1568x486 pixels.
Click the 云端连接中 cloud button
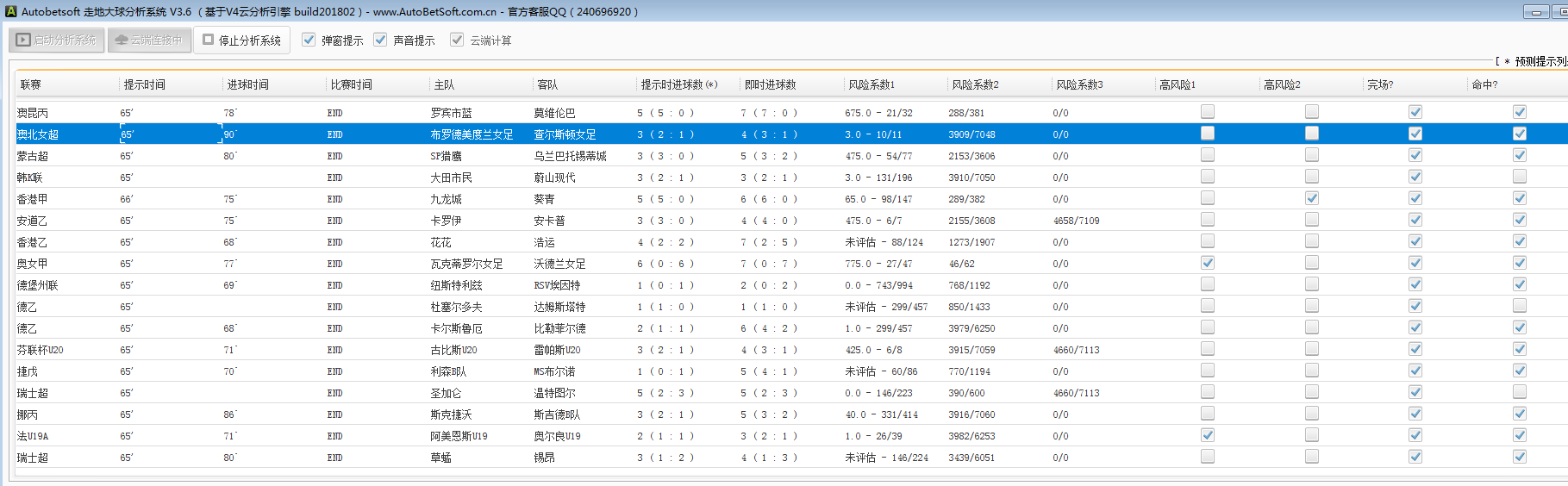tap(148, 40)
